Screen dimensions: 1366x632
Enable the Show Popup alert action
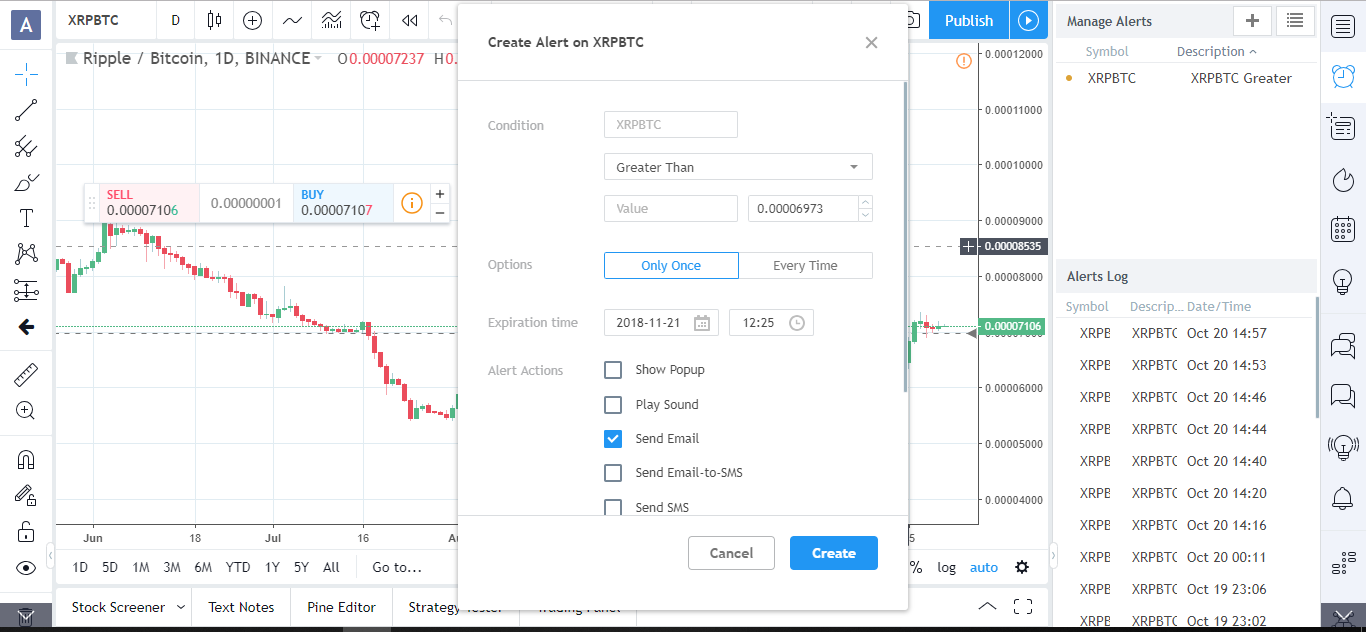[x=613, y=369]
